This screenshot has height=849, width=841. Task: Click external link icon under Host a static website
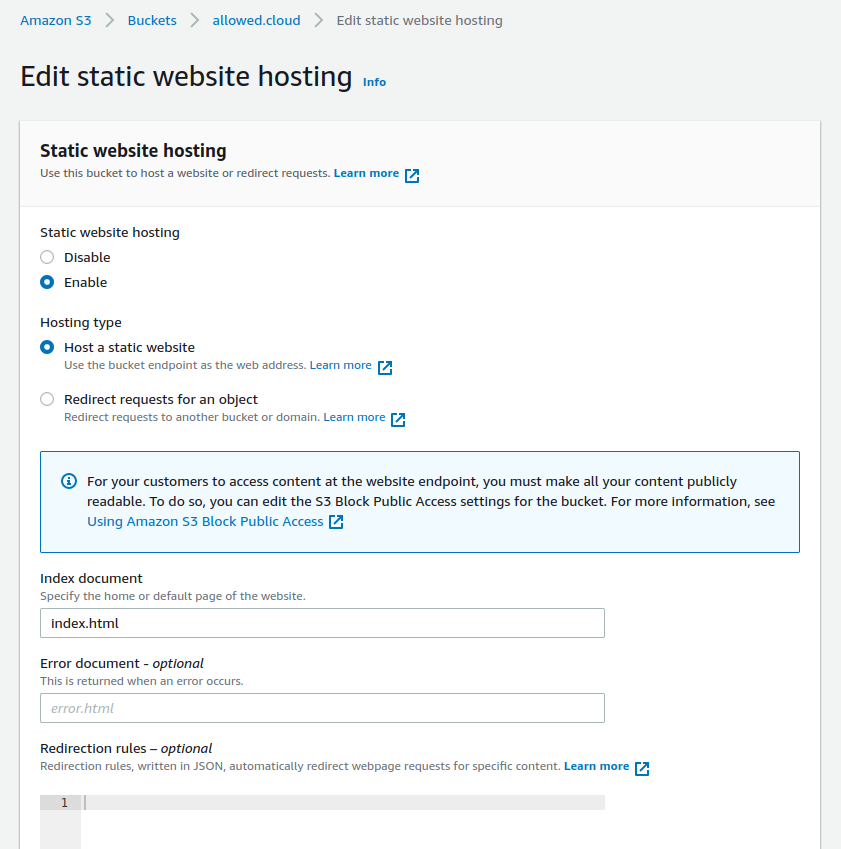[x=385, y=367]
